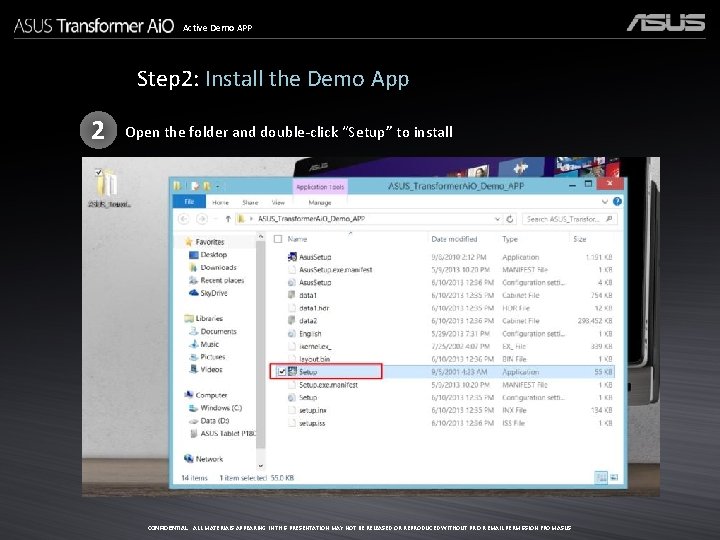Click the Application Tools contextual tab
This screenshot has height=540, width=720.
[320, 187]
